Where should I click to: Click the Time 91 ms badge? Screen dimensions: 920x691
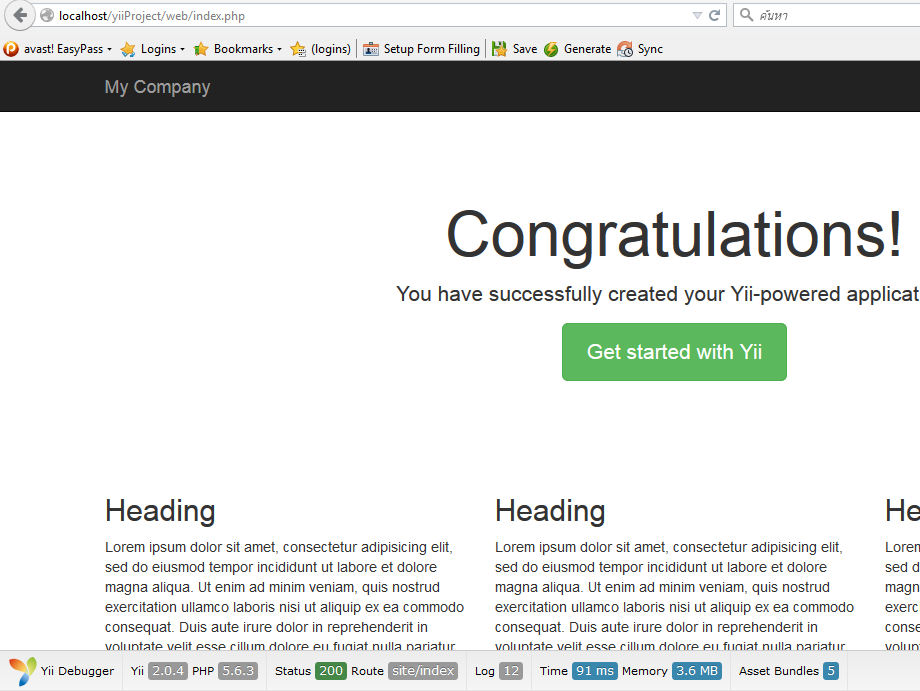pyautogui.click(x=594, y=670)
